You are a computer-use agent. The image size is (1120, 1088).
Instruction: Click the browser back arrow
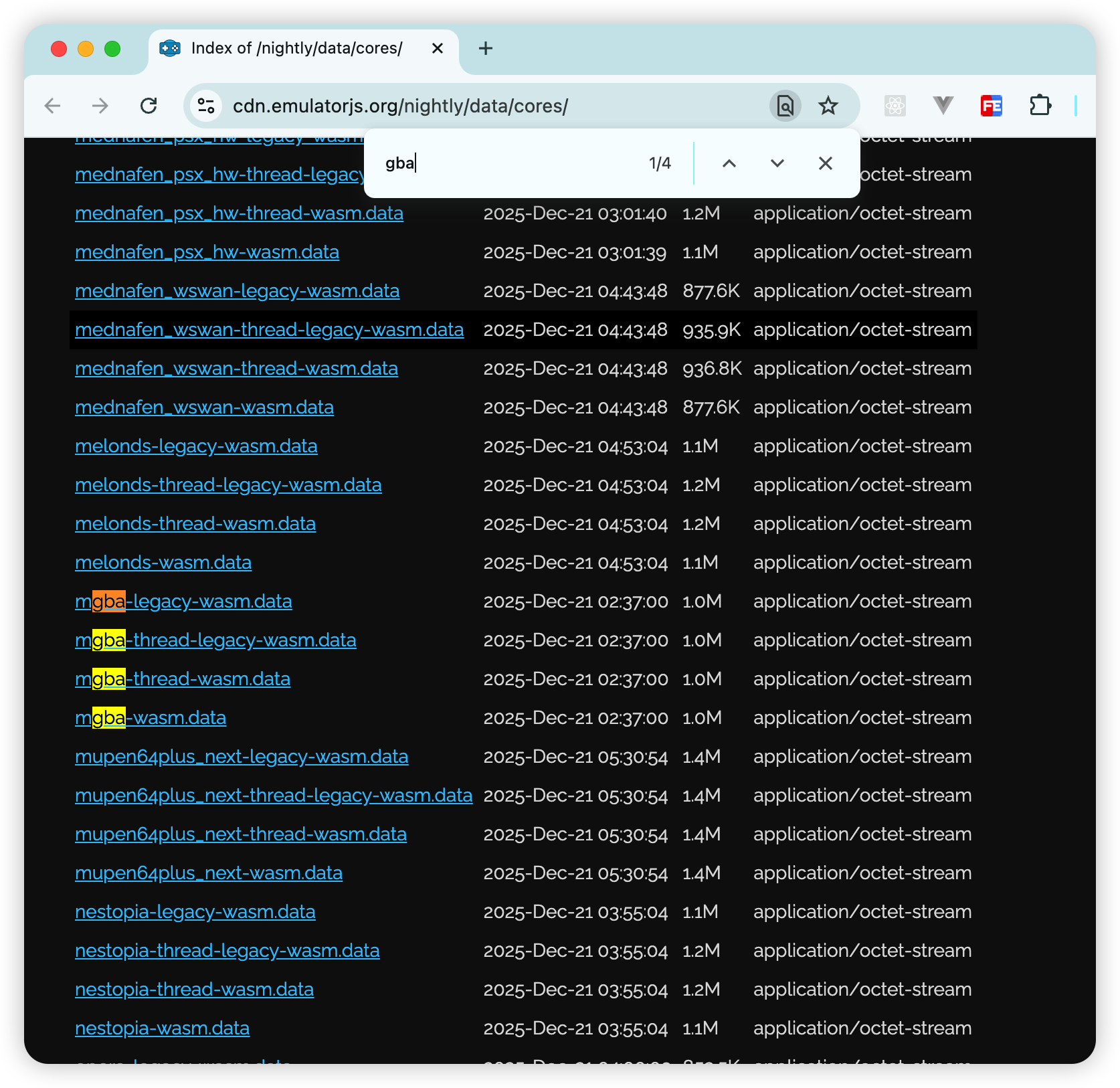(52, 106)
